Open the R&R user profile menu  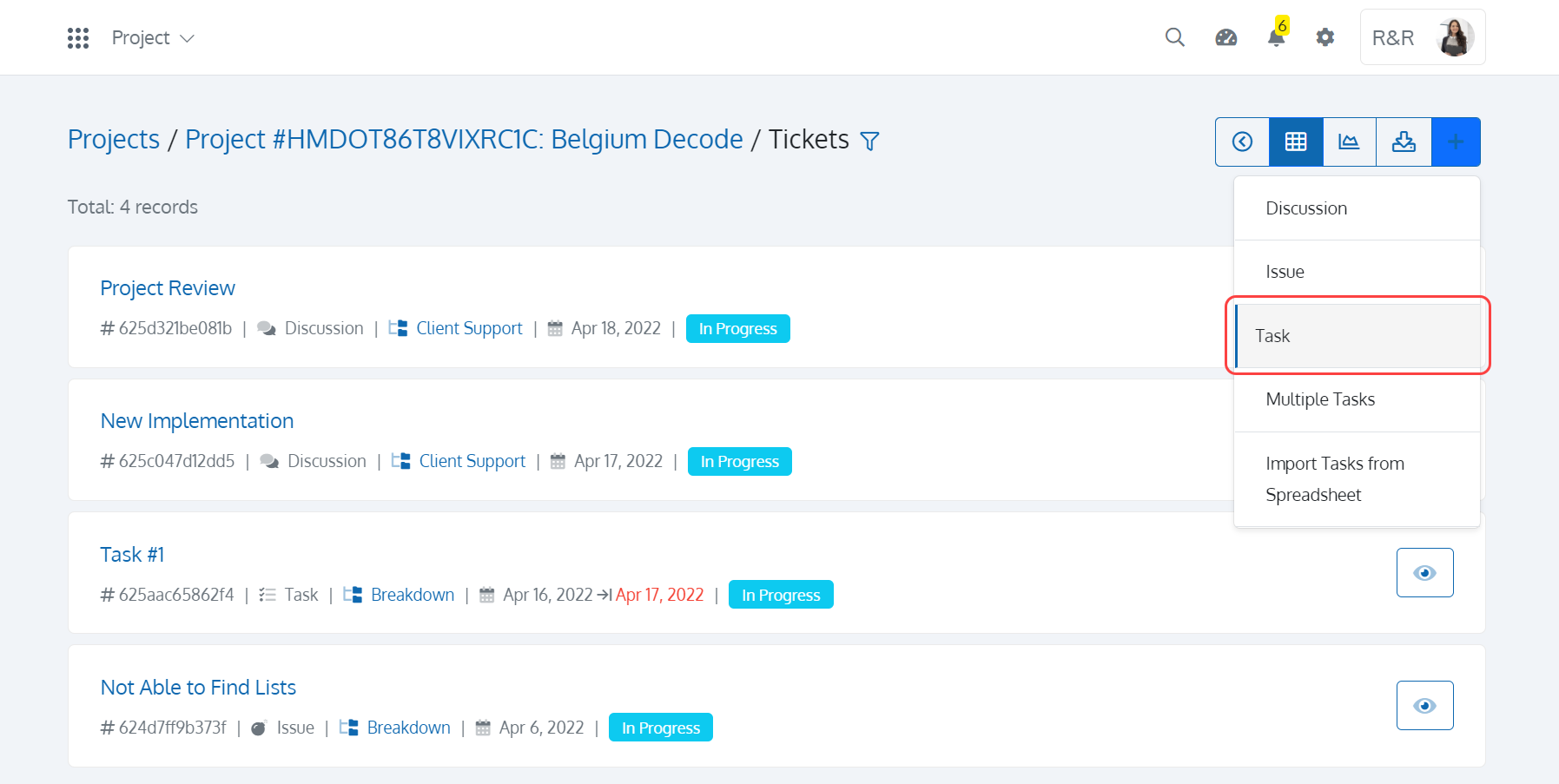click(x=1423, y=37)
